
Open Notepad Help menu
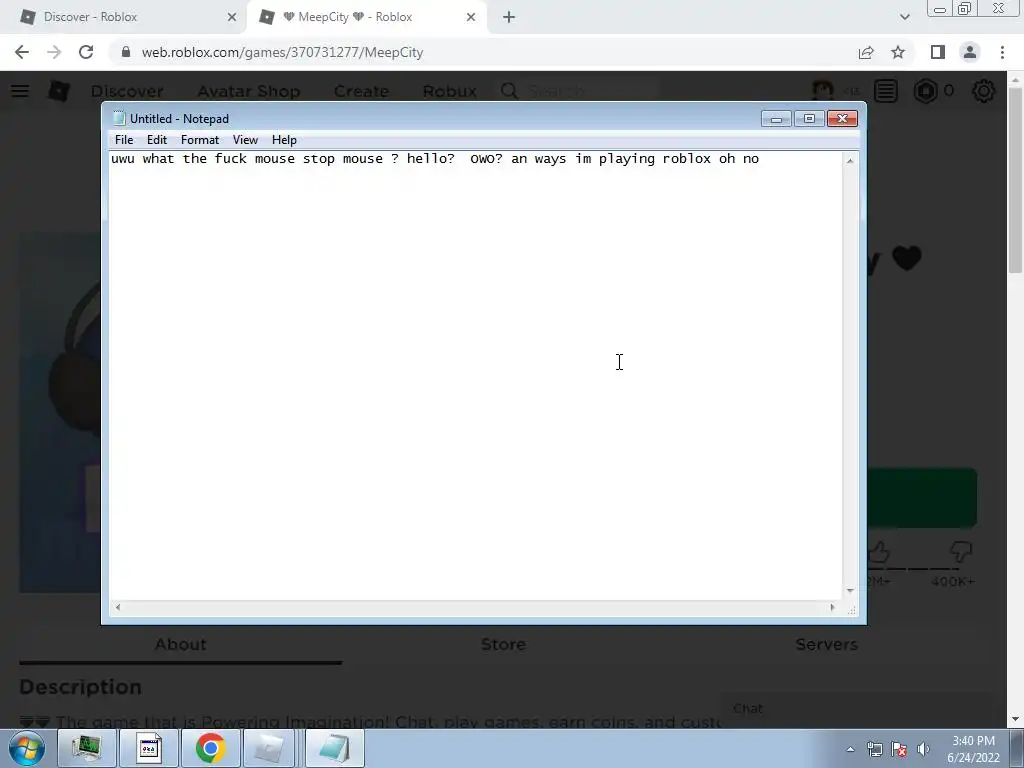pyautogui.click(x=284, y=140)
